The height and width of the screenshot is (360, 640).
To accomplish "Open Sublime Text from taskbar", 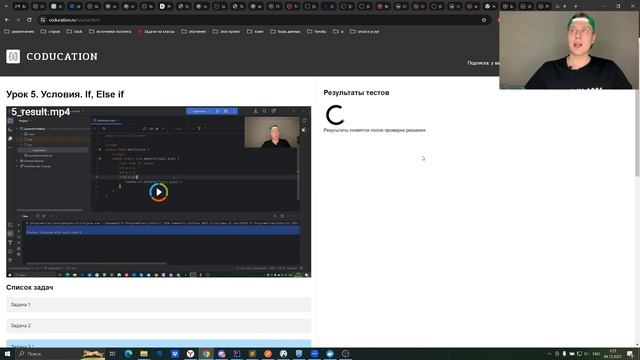I will coord(252,354).
